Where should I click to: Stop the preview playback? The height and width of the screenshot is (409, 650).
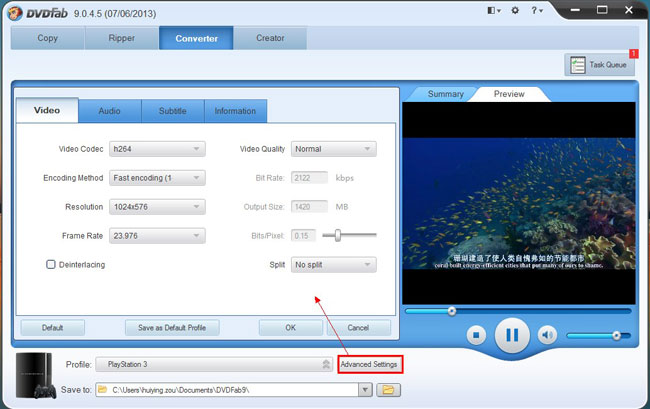tap(476, 335)
